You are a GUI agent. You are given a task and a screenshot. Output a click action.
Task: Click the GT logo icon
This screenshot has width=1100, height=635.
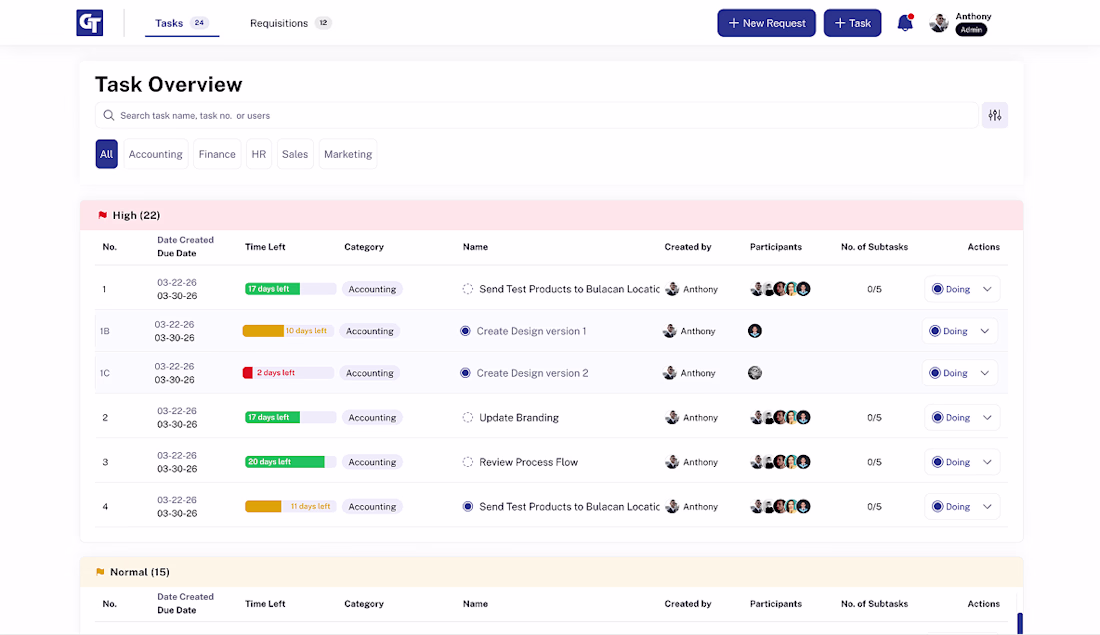(x=90, y=22)
